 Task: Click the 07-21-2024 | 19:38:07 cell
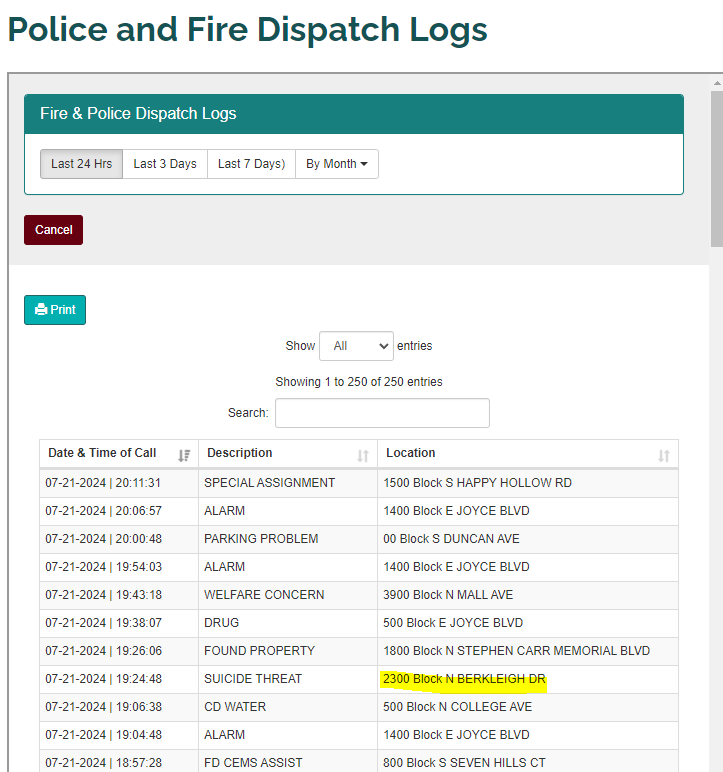[119, 623]
